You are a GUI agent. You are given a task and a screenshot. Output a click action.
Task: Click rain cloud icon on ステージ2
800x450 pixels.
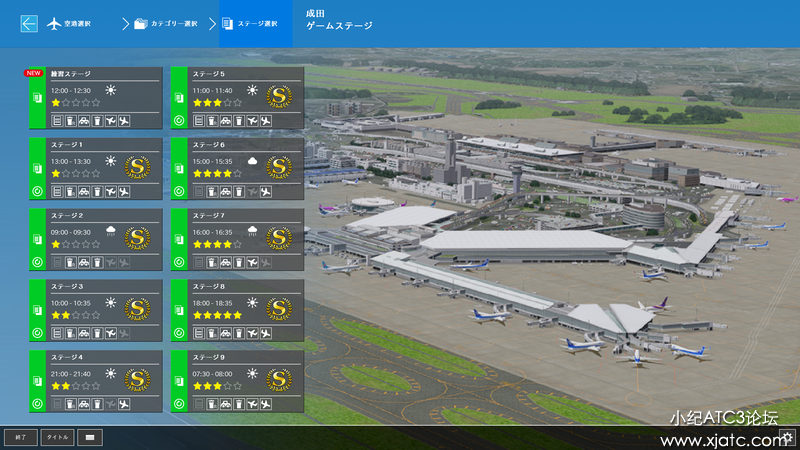[110, 232]
